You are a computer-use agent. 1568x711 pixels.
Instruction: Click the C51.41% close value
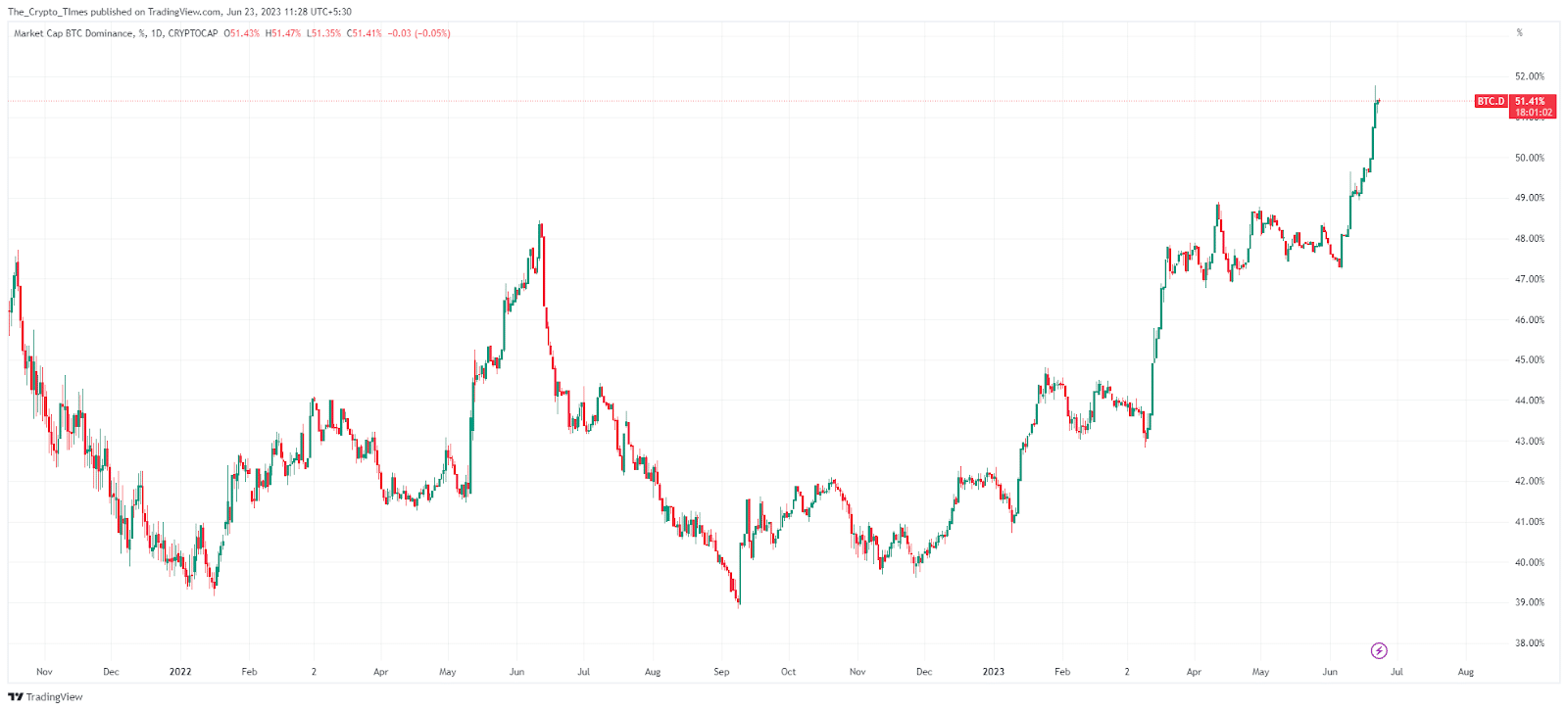pyautogui.click(x=364, y=33)
